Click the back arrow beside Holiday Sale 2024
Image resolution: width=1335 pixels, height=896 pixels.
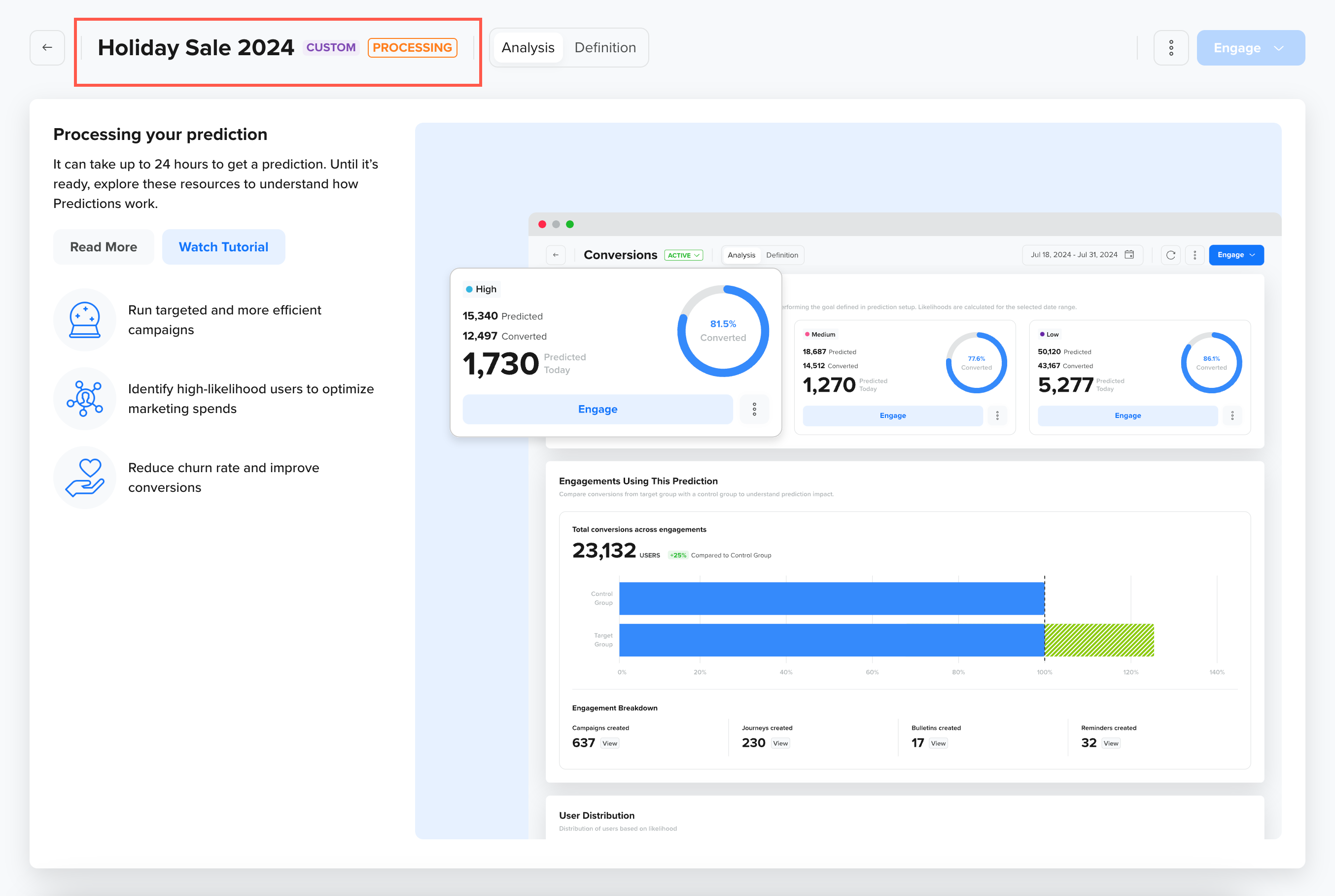point(47,47)
